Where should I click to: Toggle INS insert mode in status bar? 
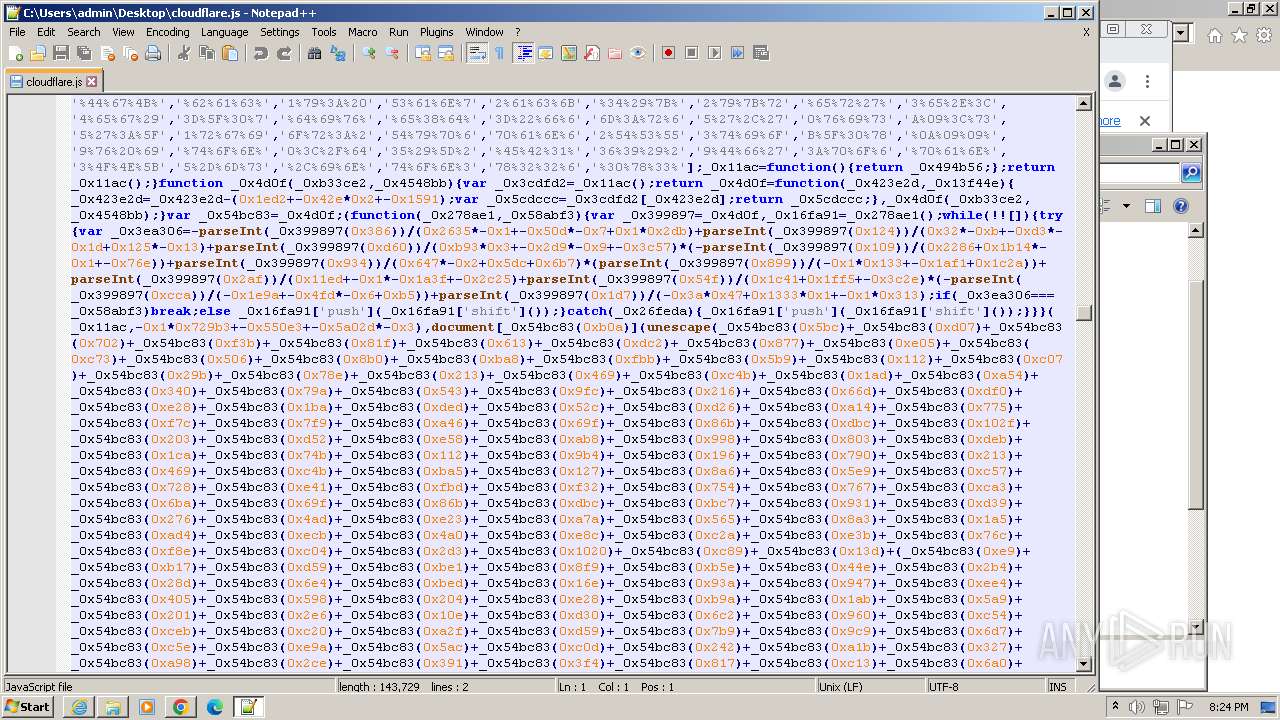[1057, 687]
